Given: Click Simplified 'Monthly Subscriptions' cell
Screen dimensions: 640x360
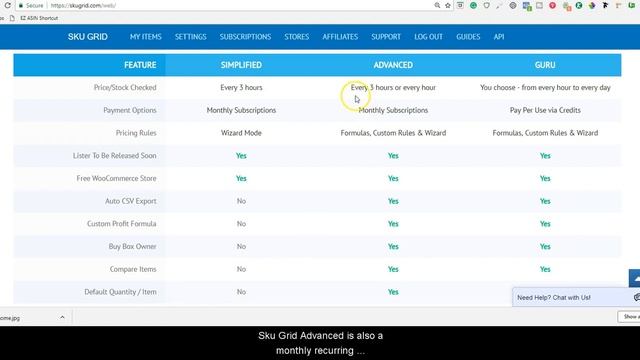Looking at the screenshot, I should (x=241, y=110).
